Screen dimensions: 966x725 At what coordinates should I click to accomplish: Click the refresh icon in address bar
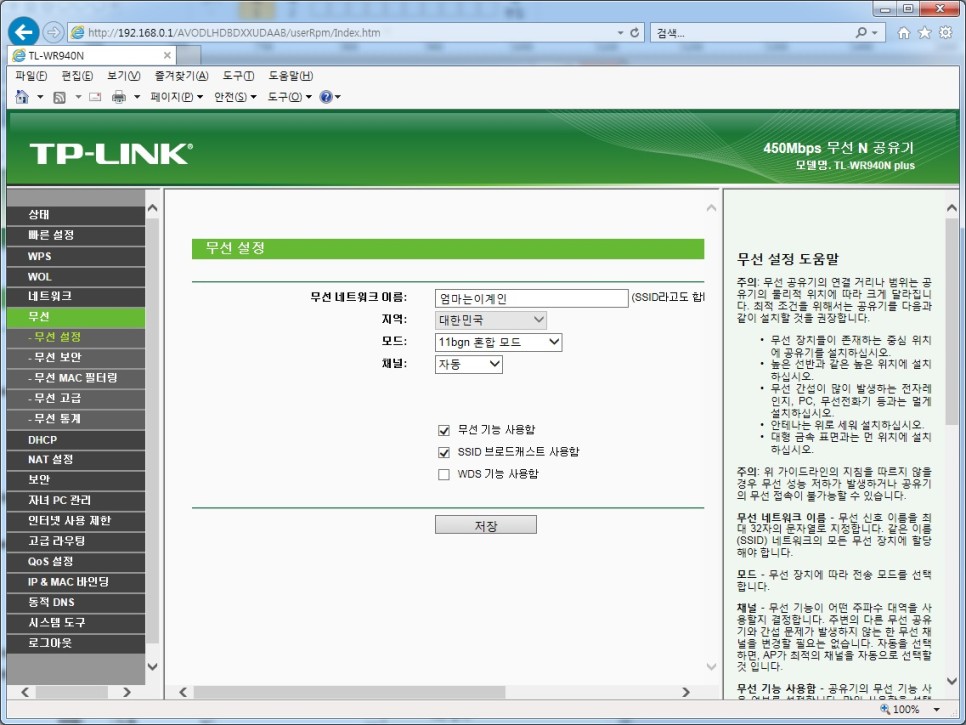[x=635, y=33]
